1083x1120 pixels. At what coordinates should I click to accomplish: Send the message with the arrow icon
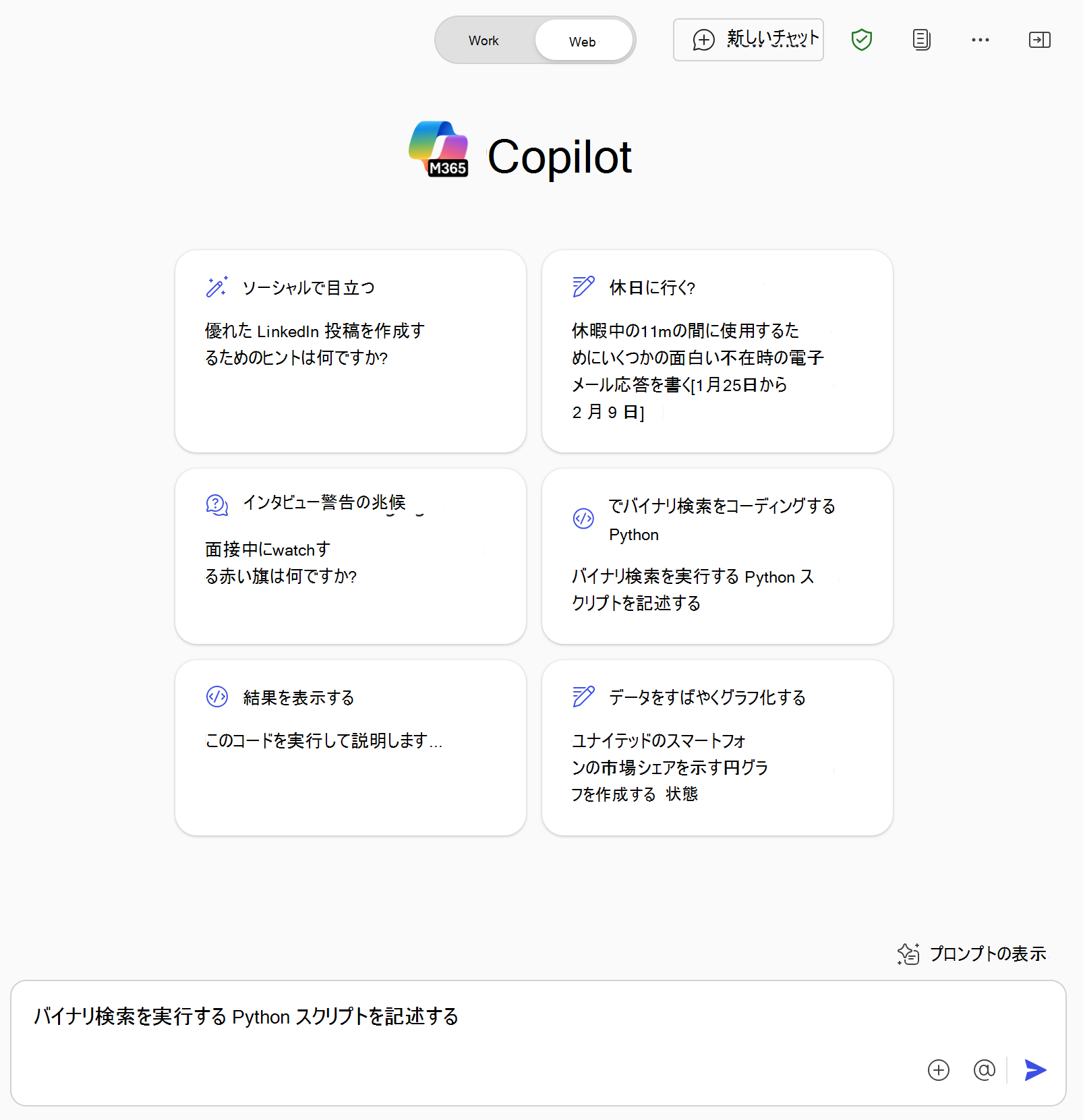pyautogui.click(x=1035, y=1070)
